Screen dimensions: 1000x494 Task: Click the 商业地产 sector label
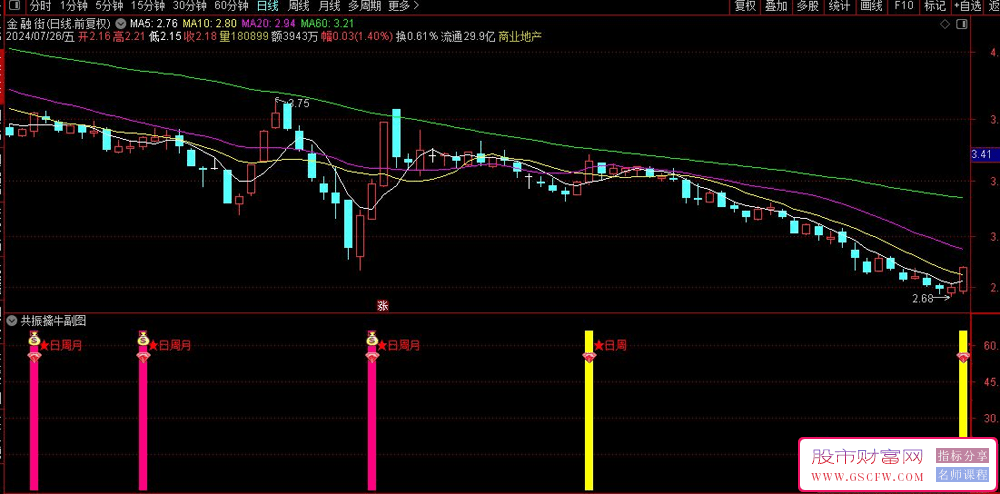(x=520, y=36)
